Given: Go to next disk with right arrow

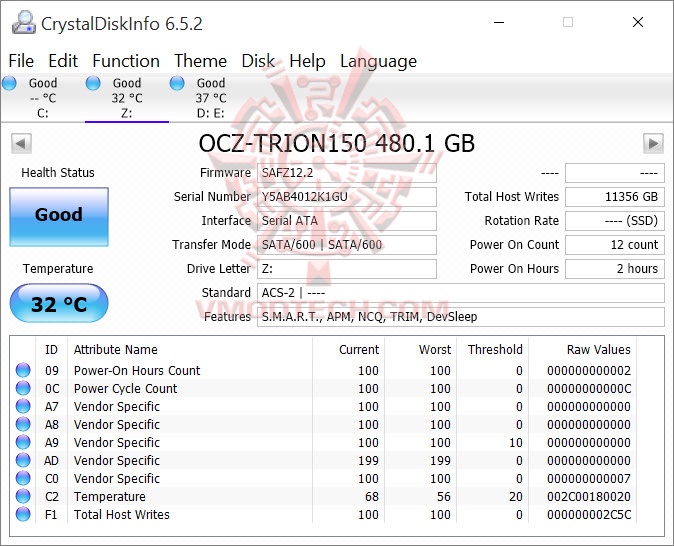Looking at the screenshot, I should tap(653, 143).
